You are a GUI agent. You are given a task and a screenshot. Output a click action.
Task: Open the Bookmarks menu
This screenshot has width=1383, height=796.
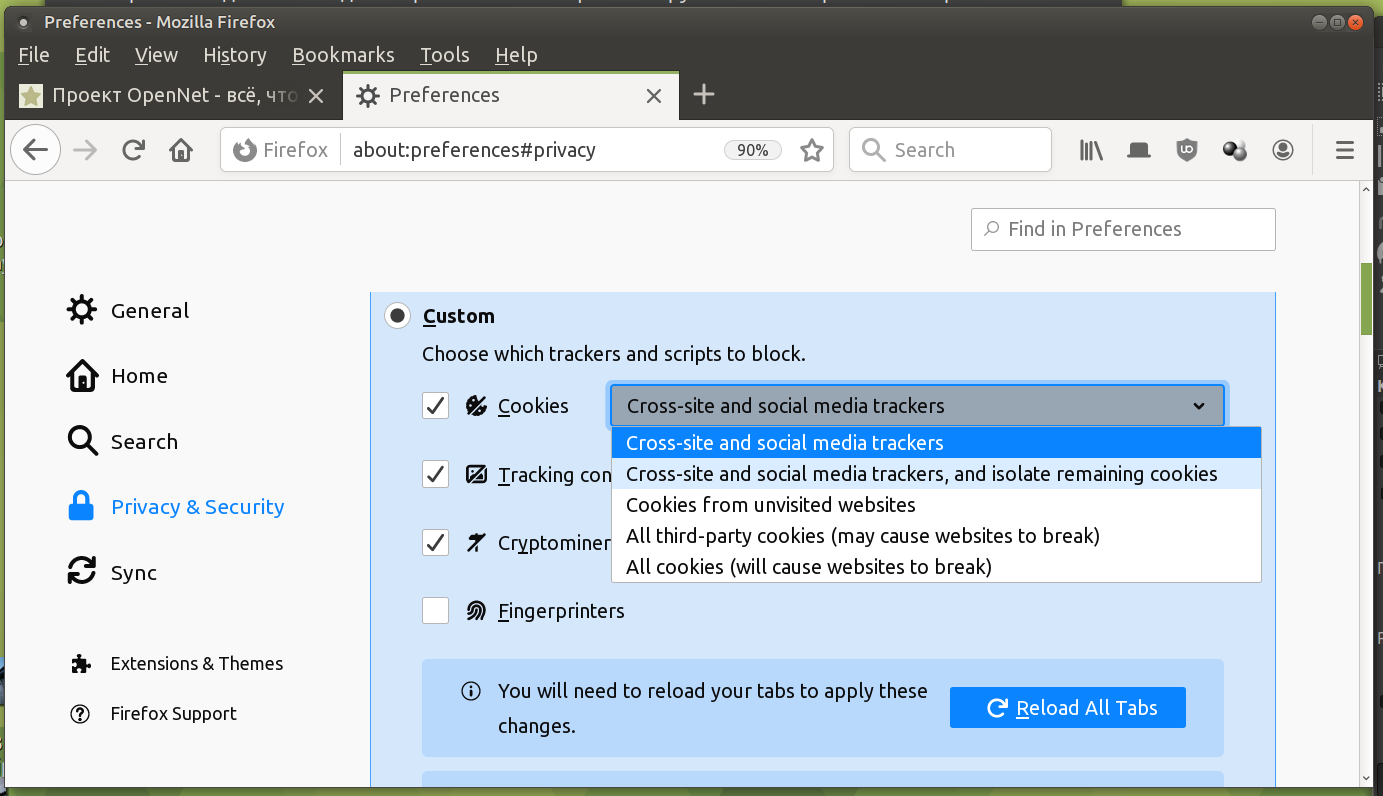coord(343,55)
